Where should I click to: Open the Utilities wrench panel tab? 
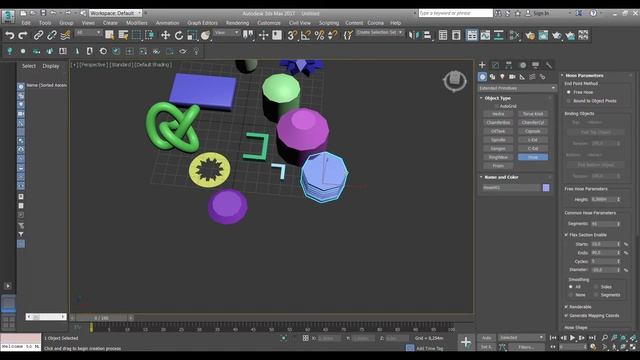tap(549, 65)
